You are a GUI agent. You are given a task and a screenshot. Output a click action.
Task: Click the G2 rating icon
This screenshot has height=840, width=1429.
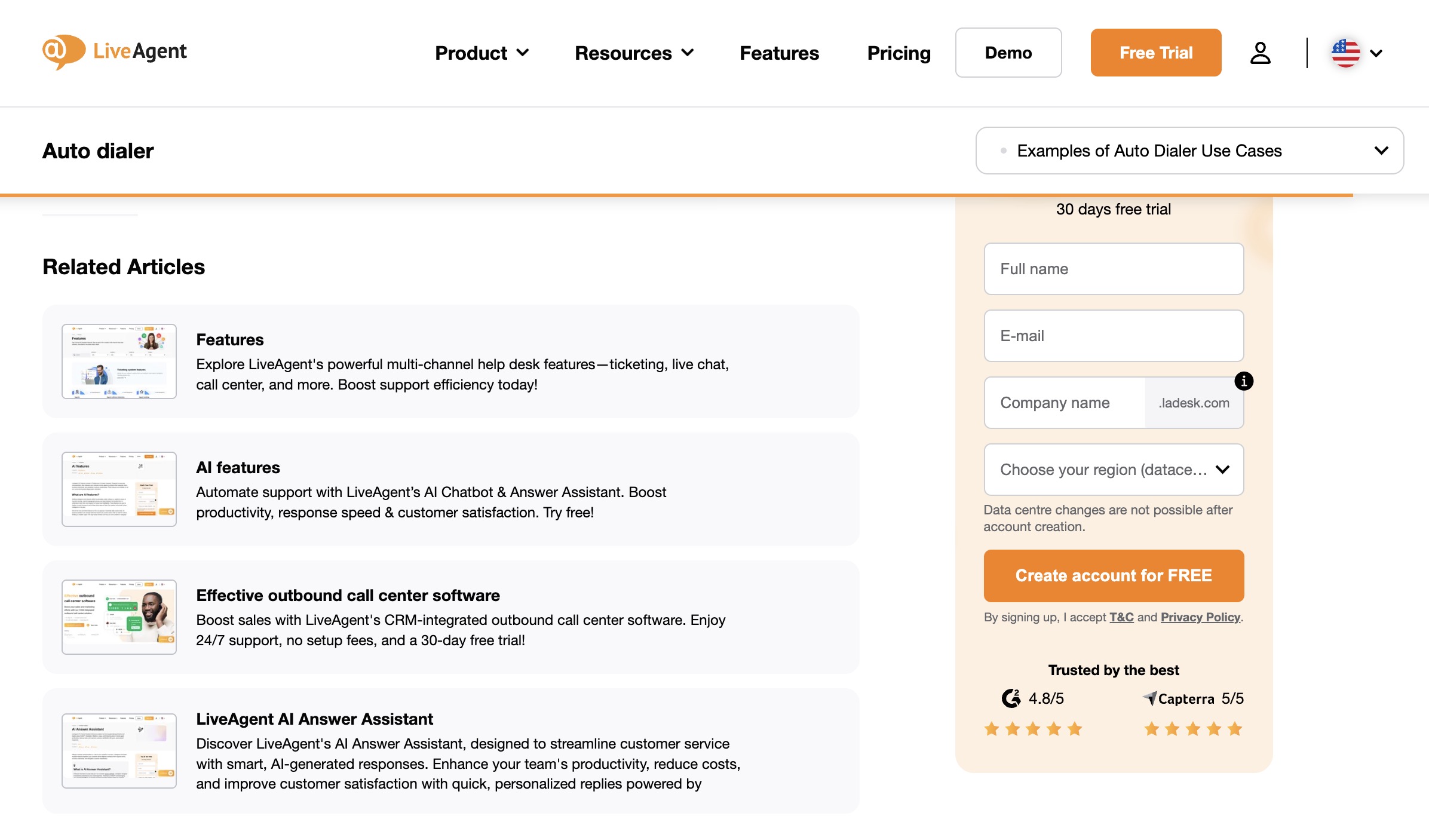(x=1012, y=698)
